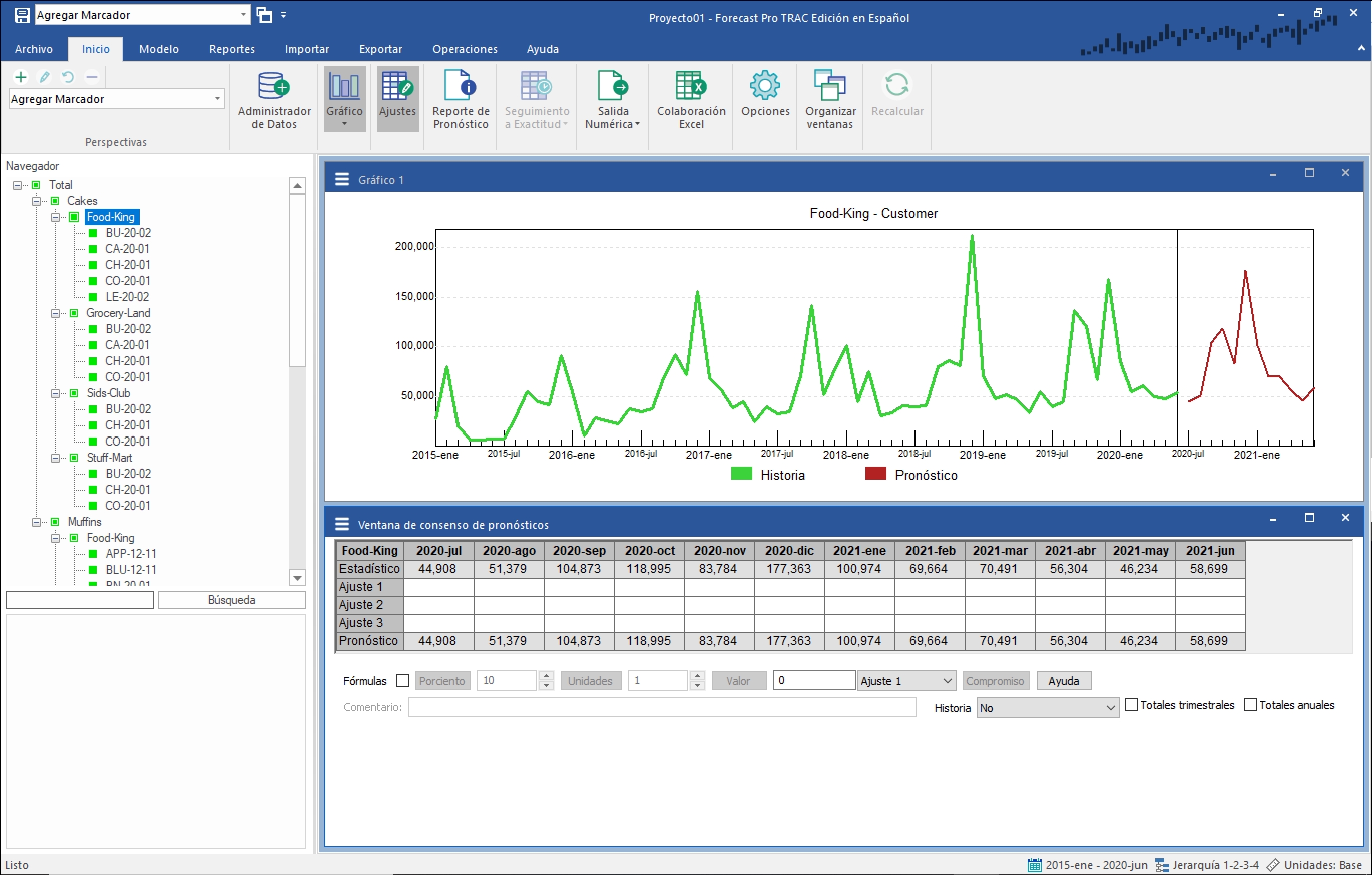Image resolution: width=1372 pixels, height=875 pixels.
Task: Open the Ajuste 1 dropdown
Action: pyautogui.click(x=906, y=681)
